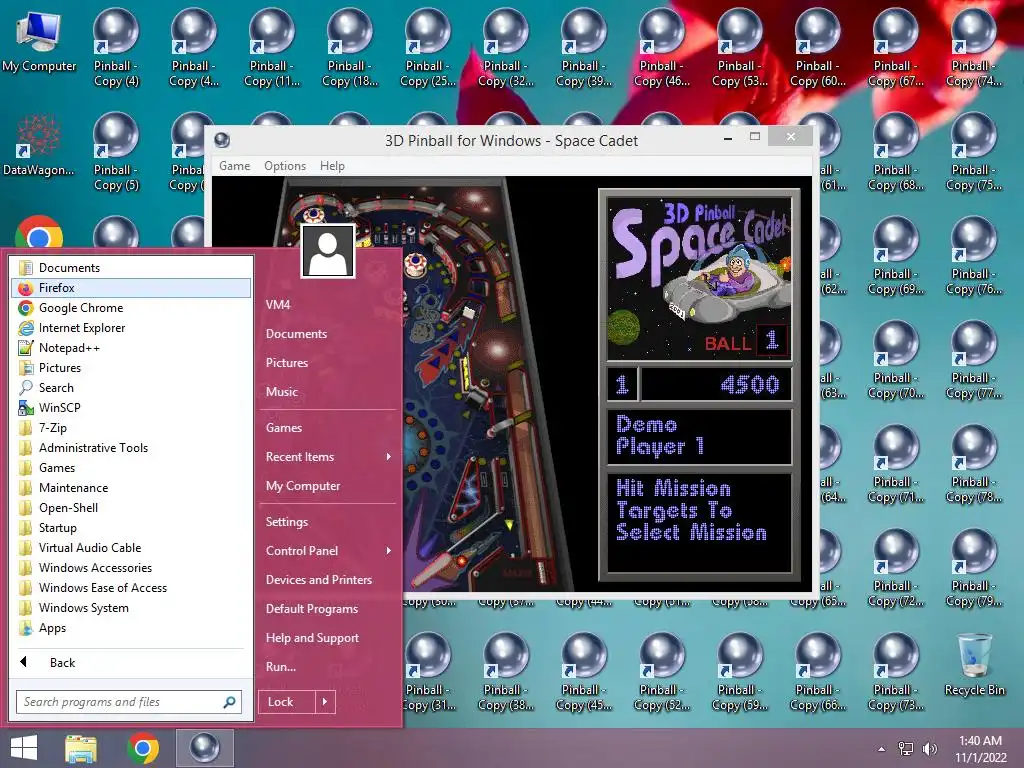
Task: Click the Windows Start button
Action: pyautogui.click(x=24, y=748)
